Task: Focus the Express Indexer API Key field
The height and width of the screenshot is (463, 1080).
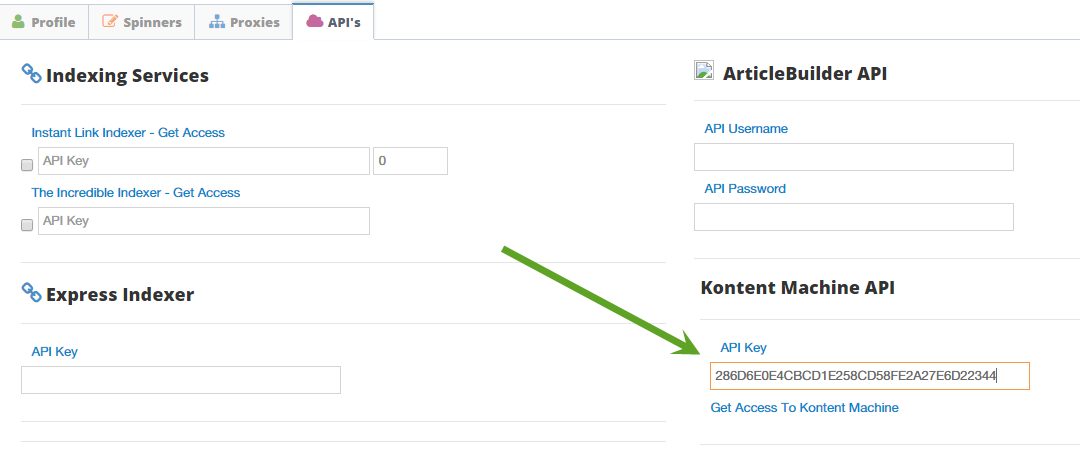Action: (x=181, y=380)
